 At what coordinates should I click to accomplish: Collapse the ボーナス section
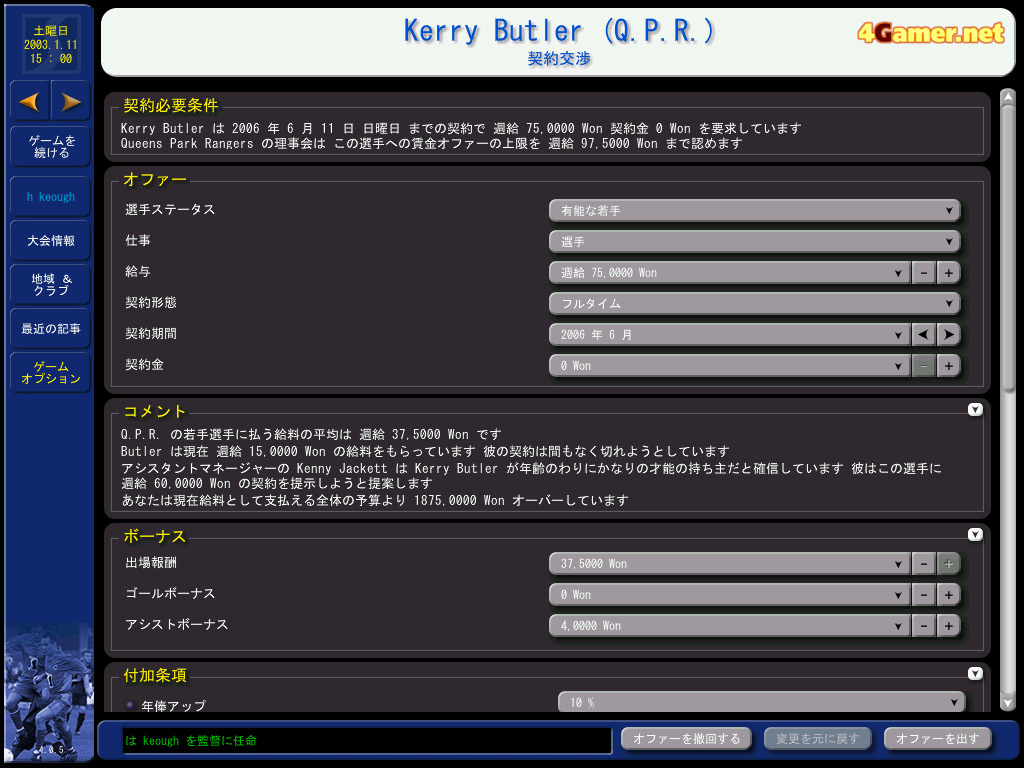pos(975,535)
